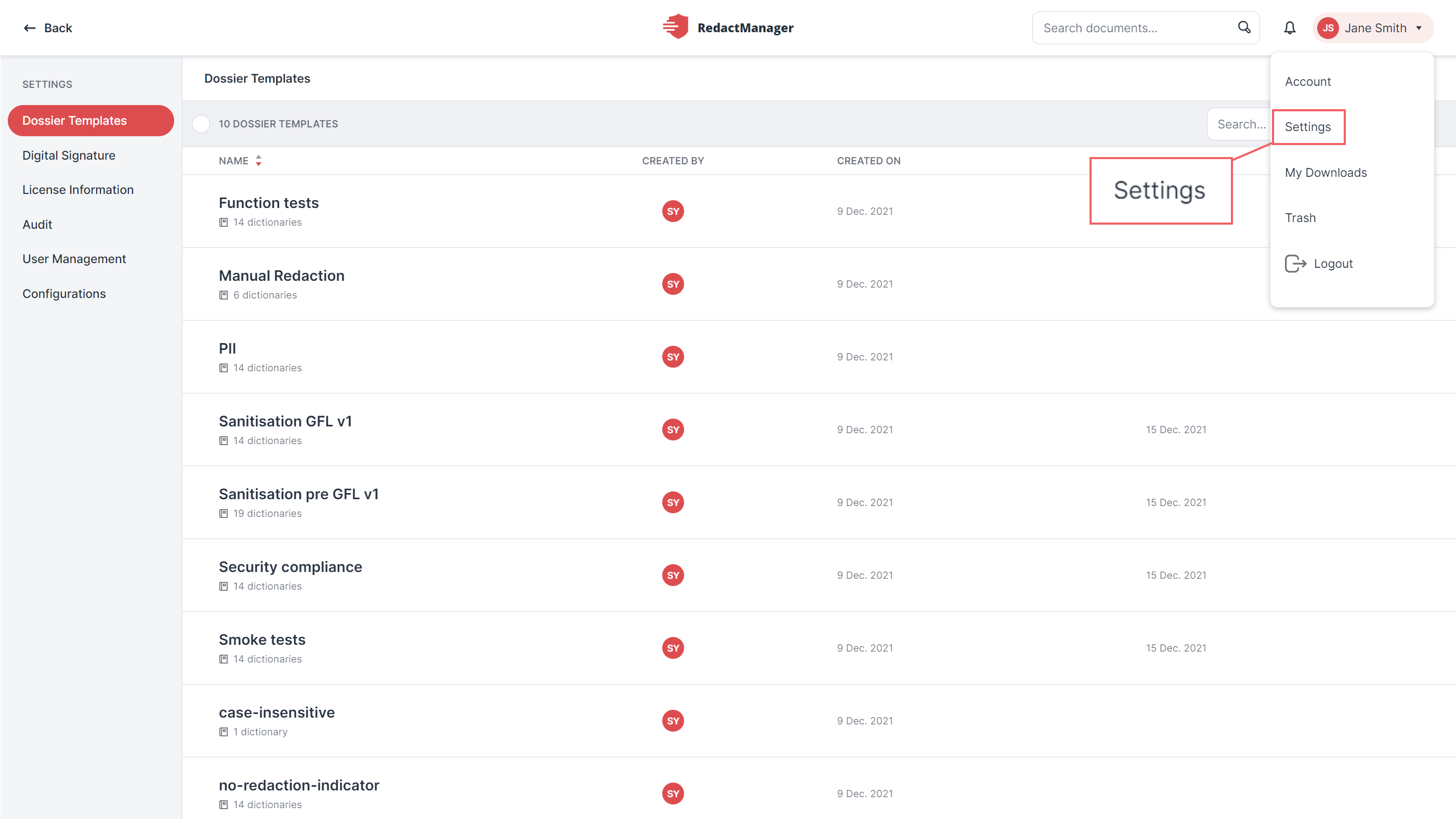Viewport: 1456px width, 819px height.
Task: Open the Manual Redaction template
Action: [x=281, y=276]
